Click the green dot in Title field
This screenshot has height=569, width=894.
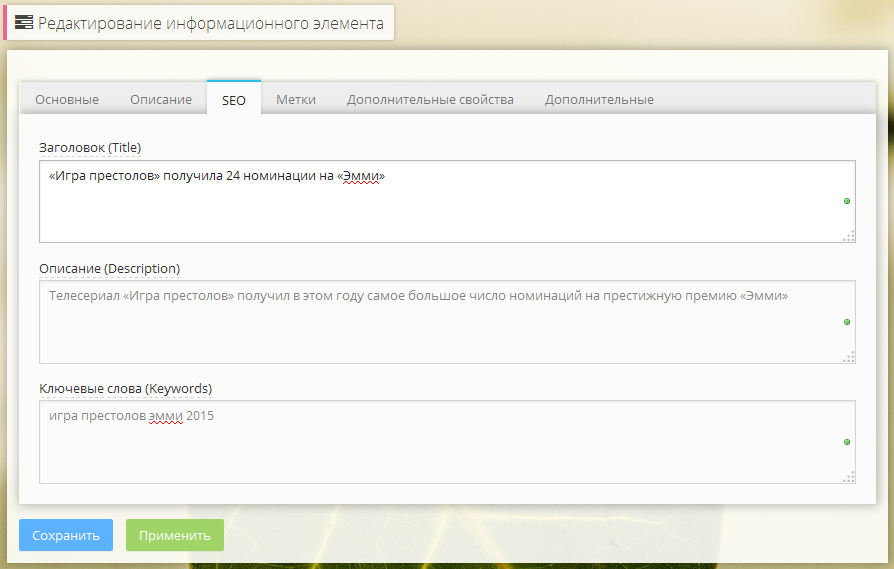click(x=847, y=201)
